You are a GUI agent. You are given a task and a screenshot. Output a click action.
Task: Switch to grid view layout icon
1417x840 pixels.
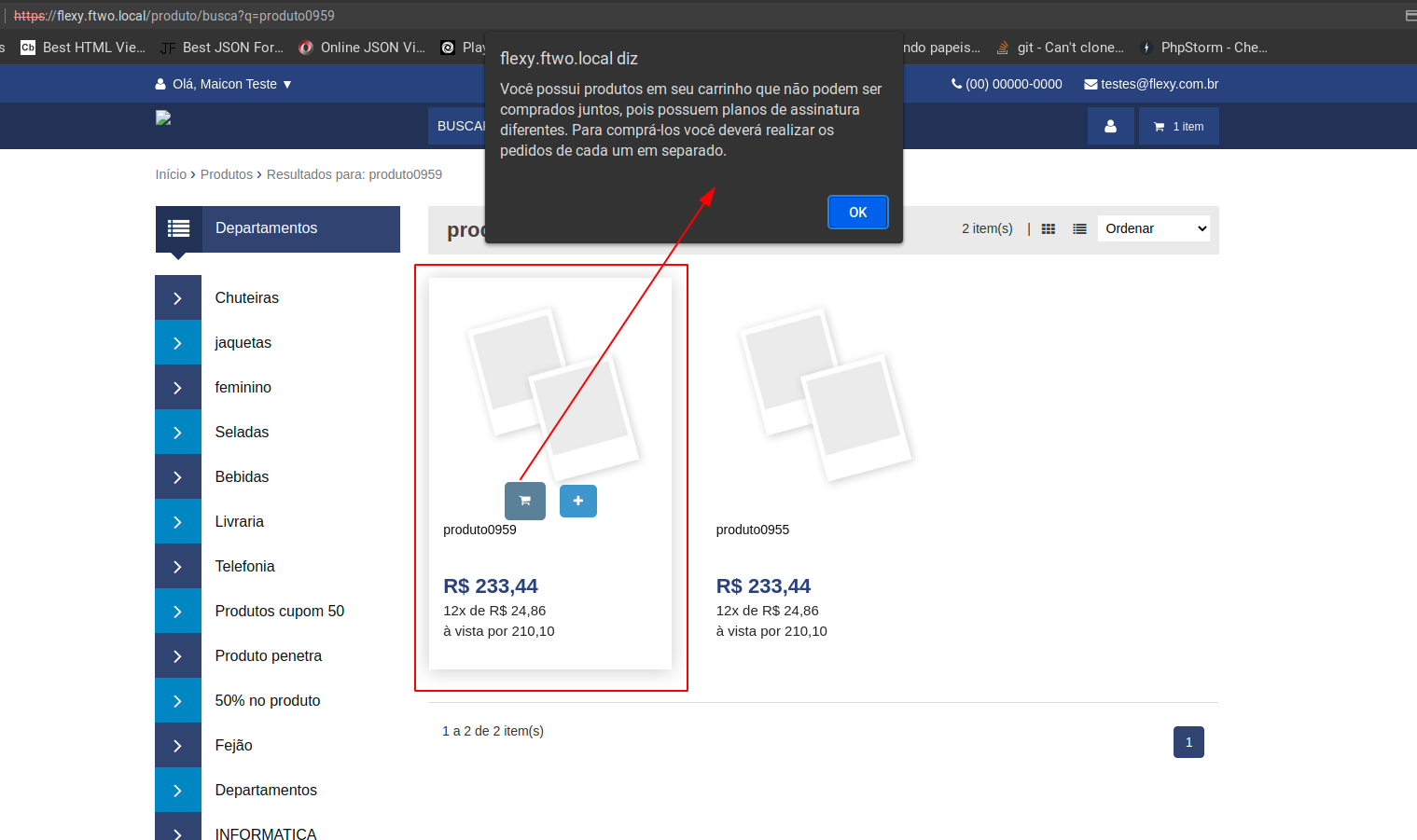[x=1048, y=229]
